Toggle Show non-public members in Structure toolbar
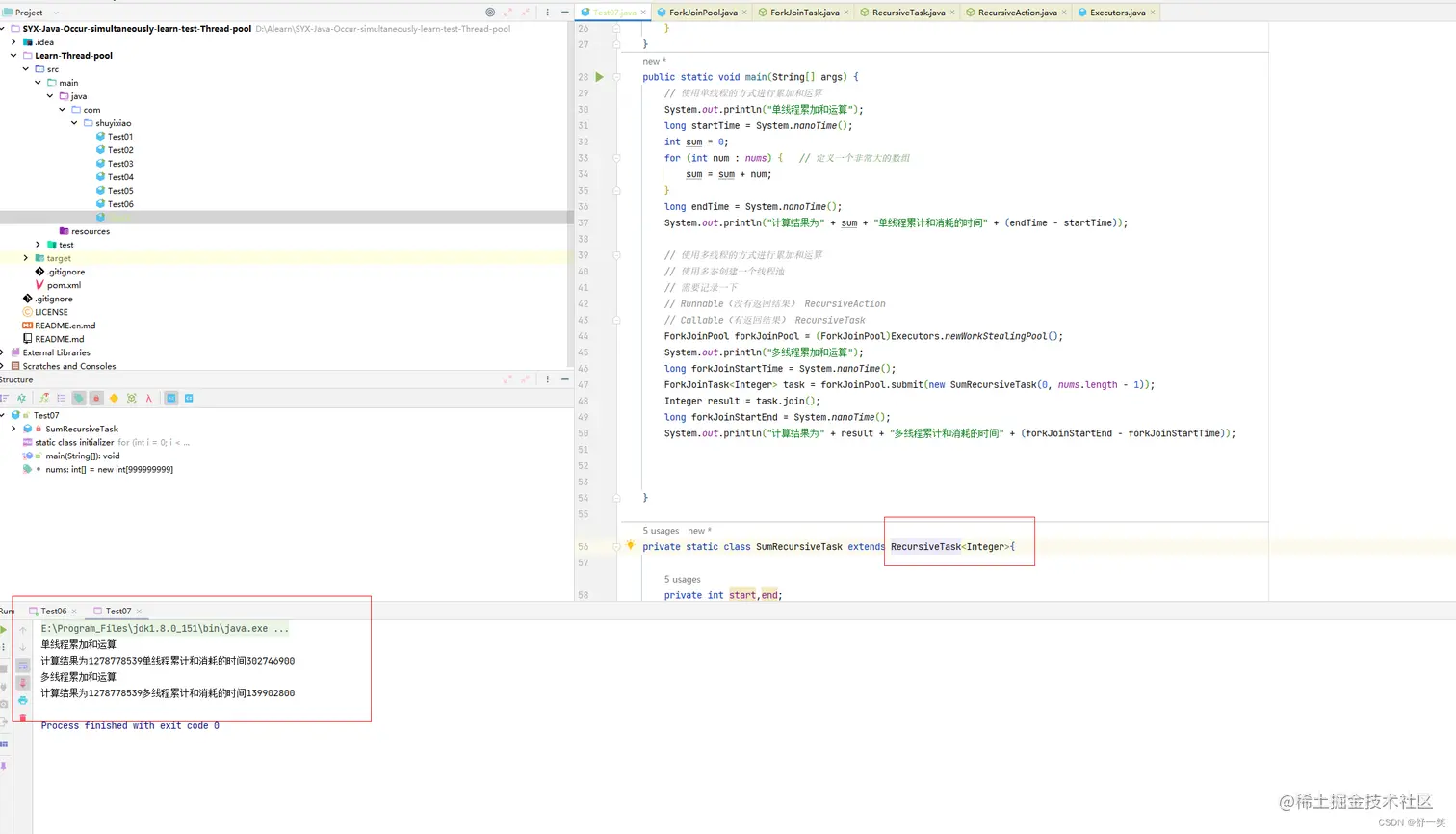 96,398
